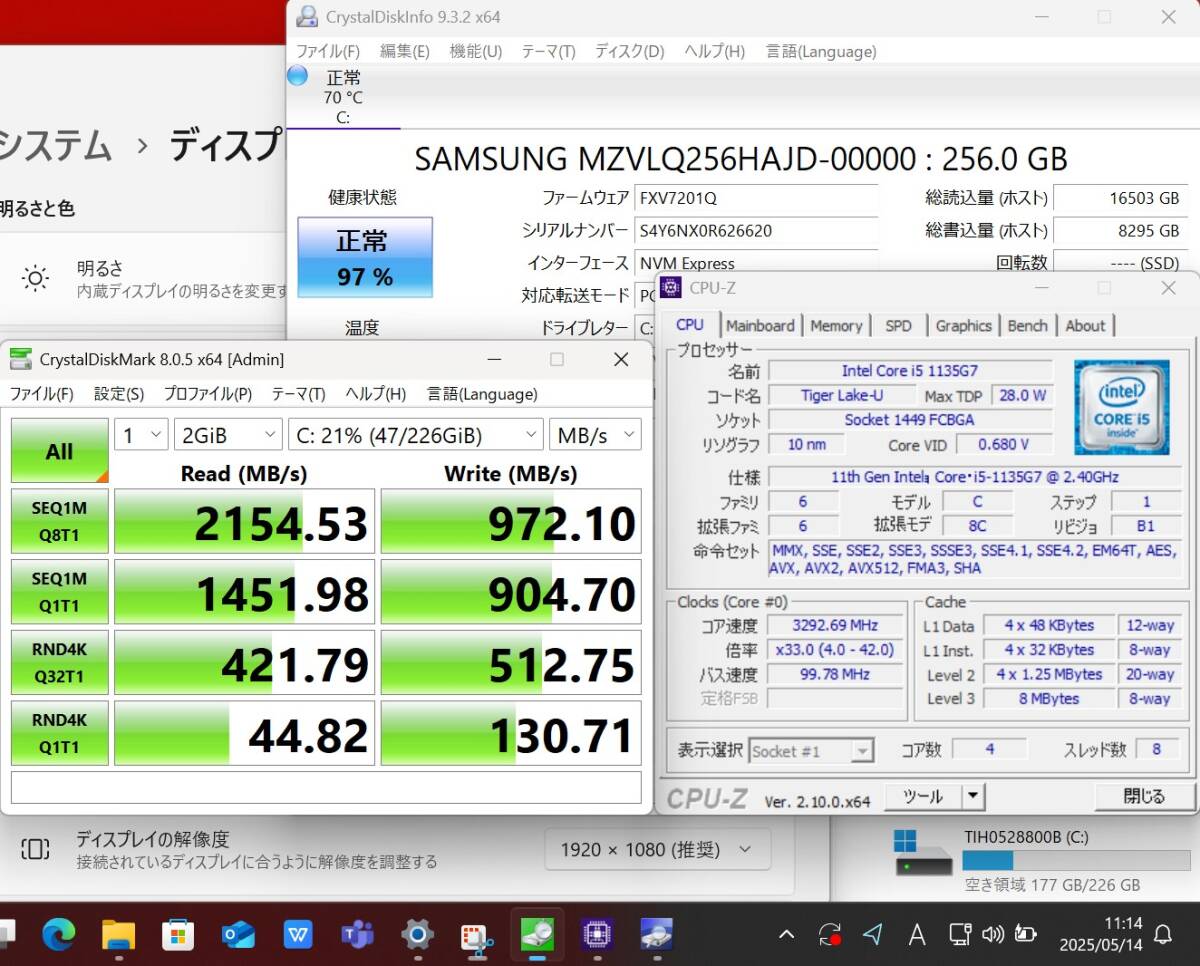Switch to the Mainboard tab in CPU-Z
1200x966 pixels.
[760, 325]
